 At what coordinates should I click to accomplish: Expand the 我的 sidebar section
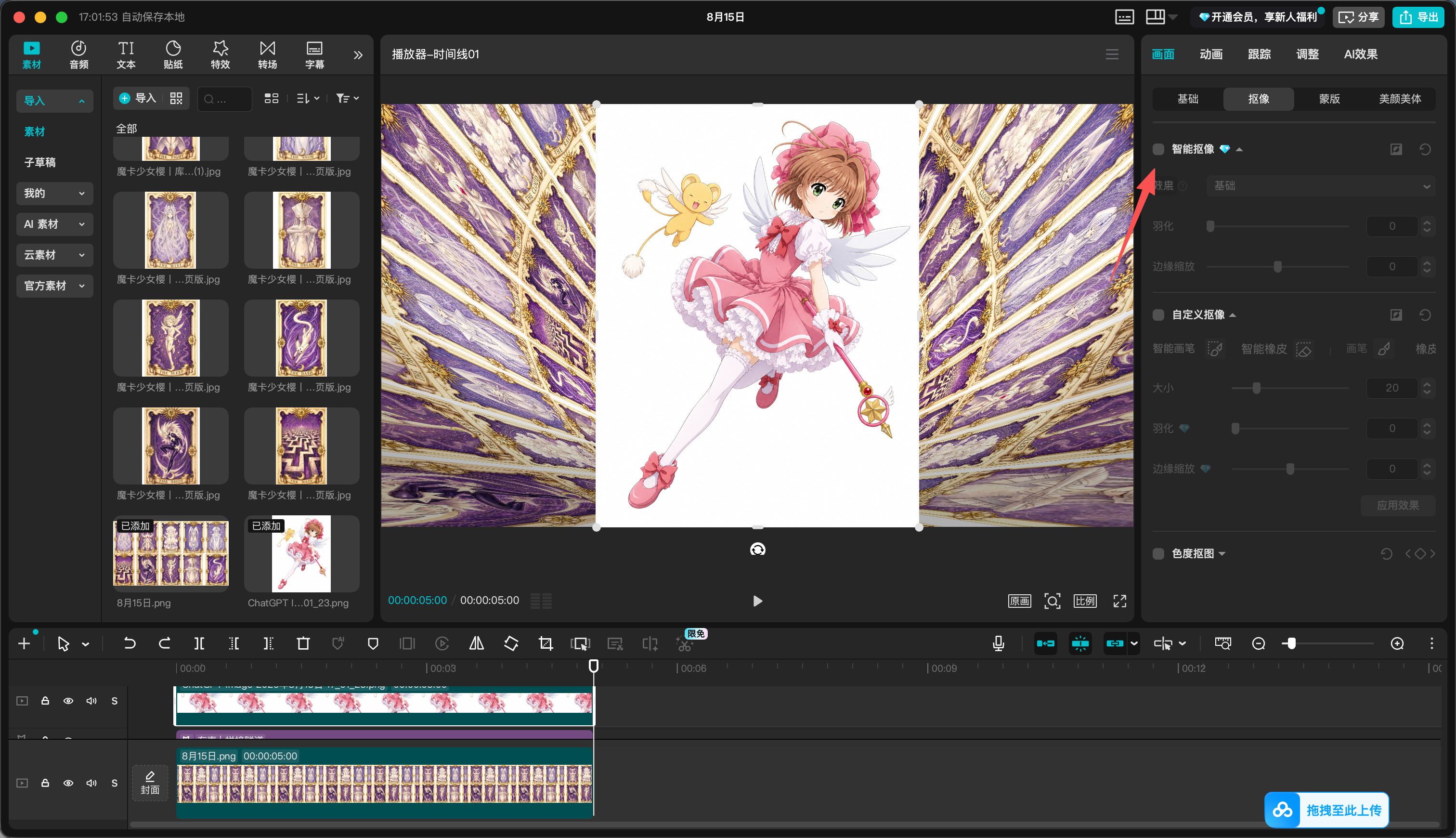(x=55, y=194)
